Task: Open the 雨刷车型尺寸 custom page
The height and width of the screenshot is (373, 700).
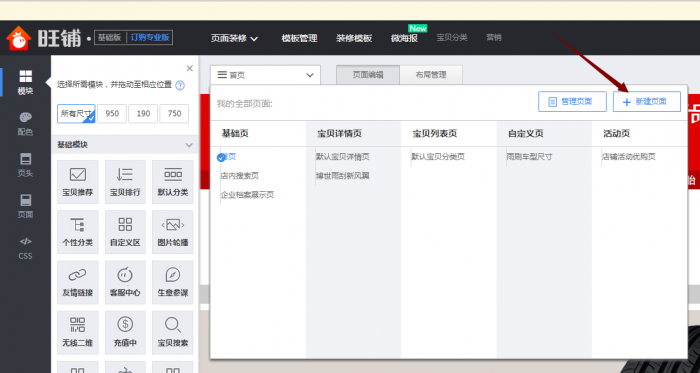Action: click(x=529, y=157)
